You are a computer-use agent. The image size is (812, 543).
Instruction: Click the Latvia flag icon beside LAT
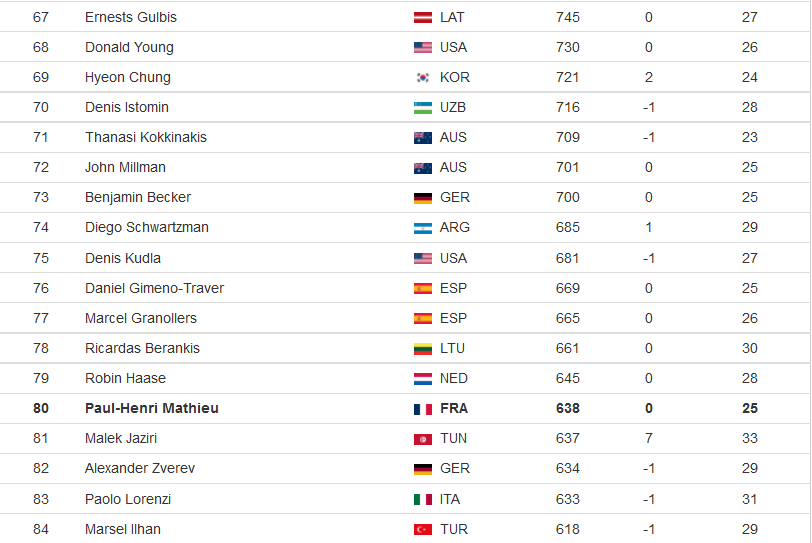pyautogui.click(x=423, y=18)
